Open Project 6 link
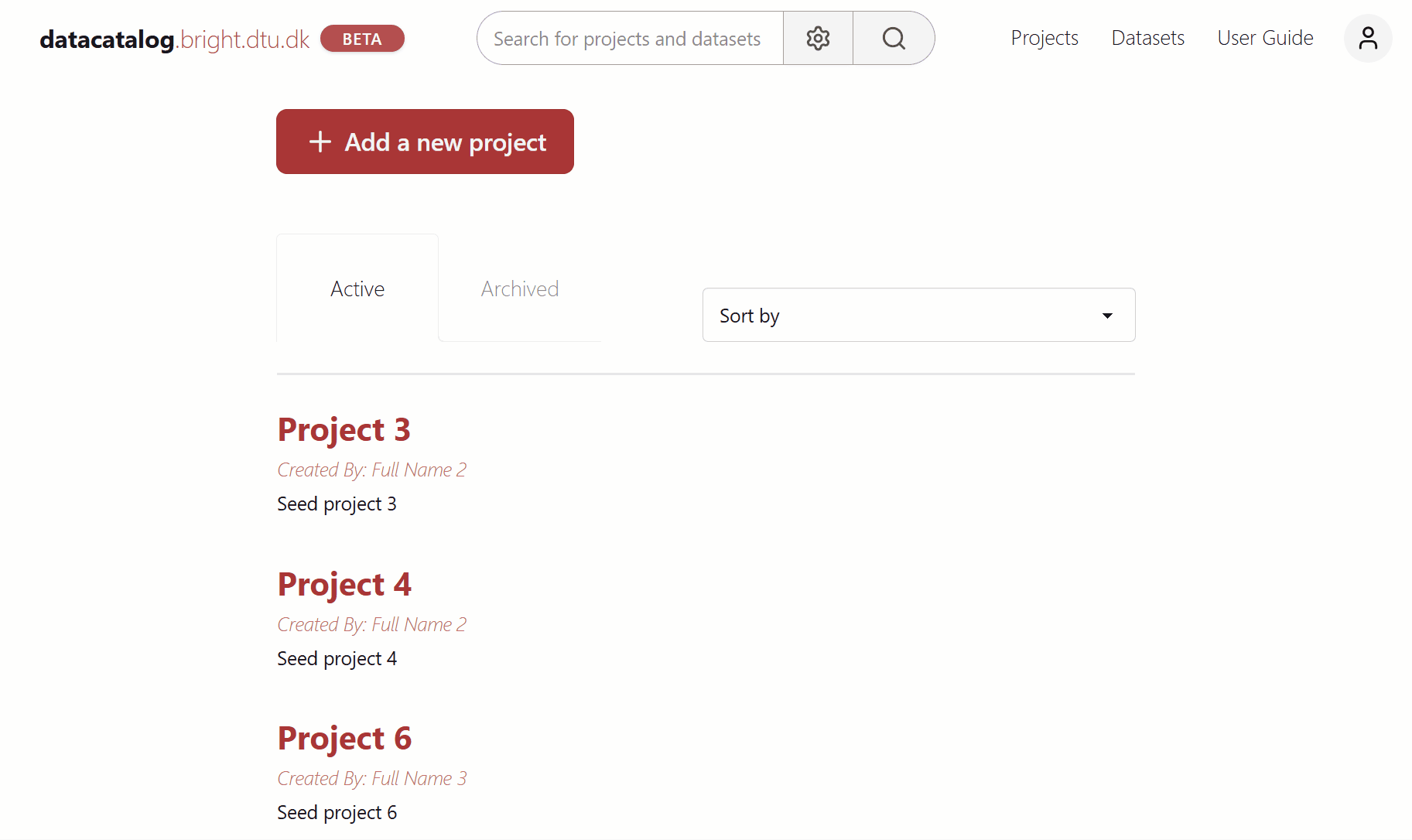Image resolution: width=1412 pixels, height=840 pixels. [344, 738]
